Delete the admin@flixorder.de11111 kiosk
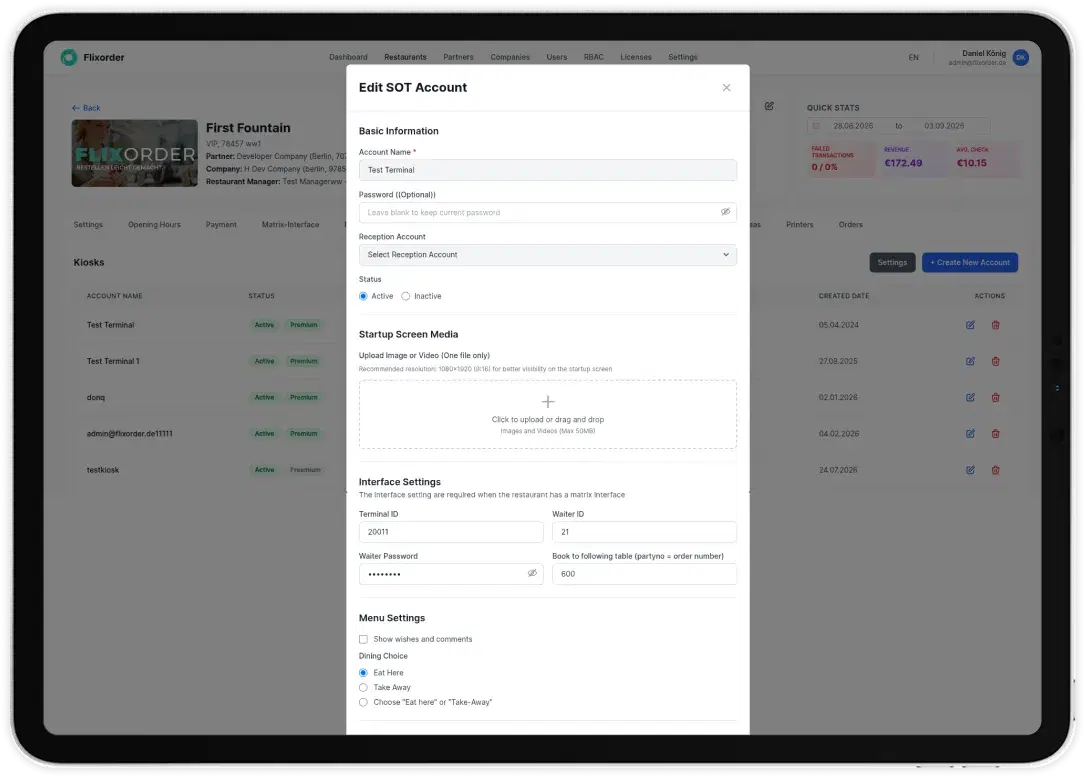 click(x=995, y=434)
